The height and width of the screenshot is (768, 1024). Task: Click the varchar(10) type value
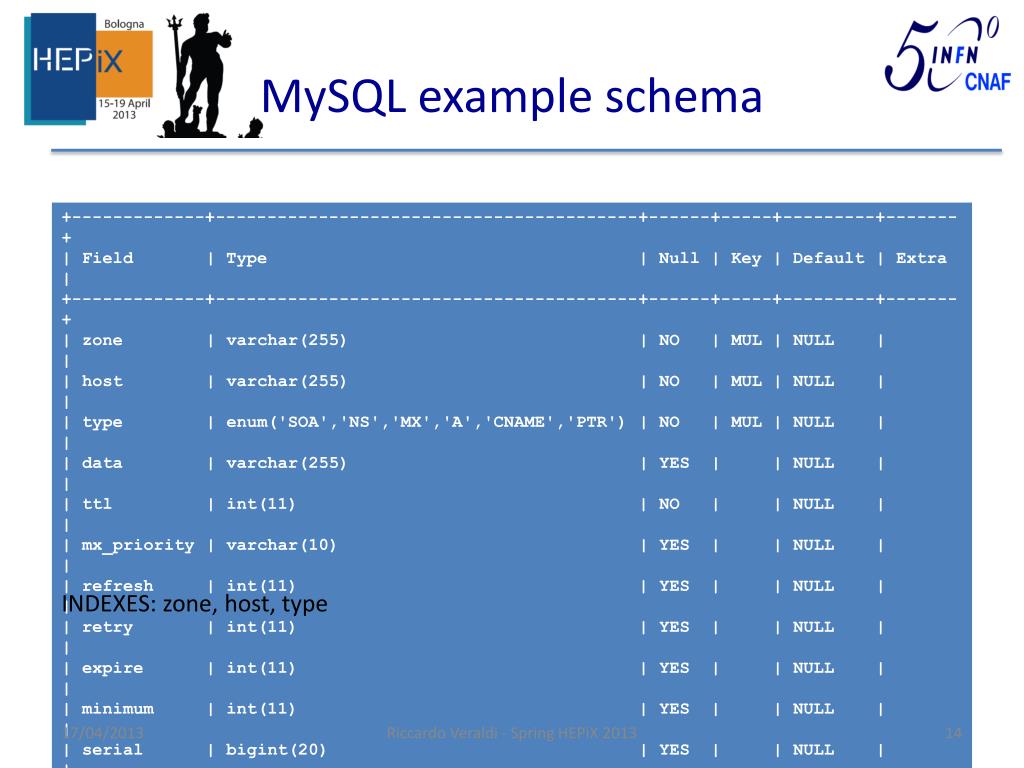coord(281,545)
